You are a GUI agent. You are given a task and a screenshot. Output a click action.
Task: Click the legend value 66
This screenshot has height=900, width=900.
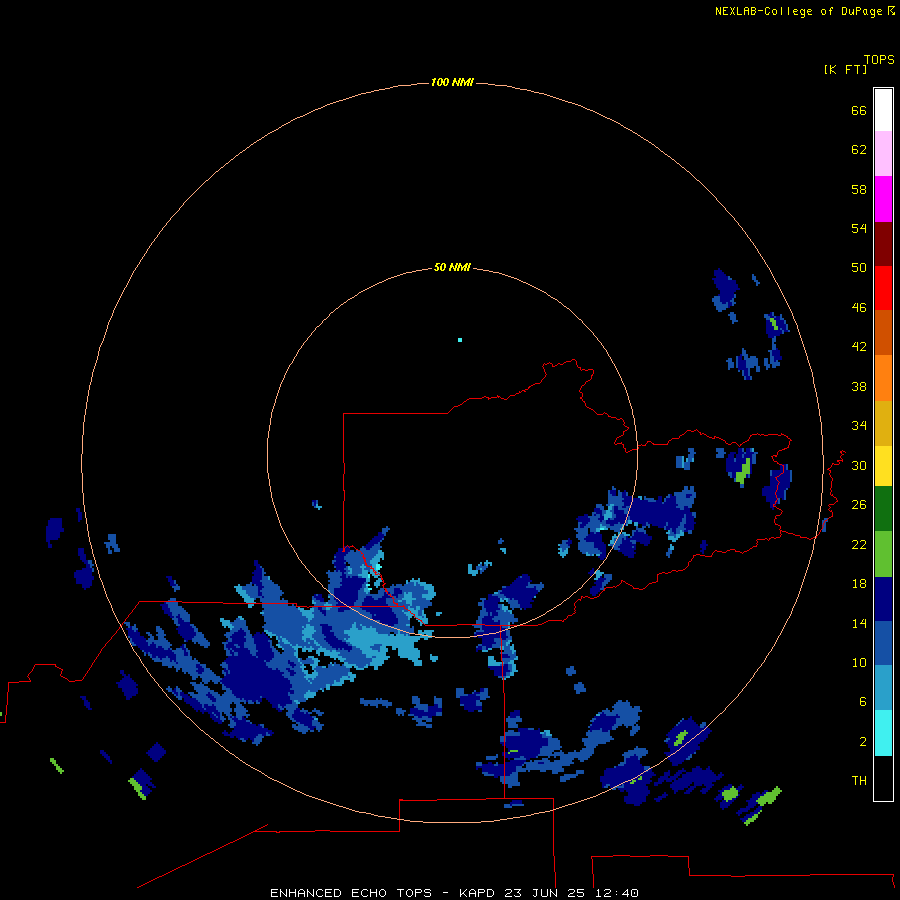(859, 110)
